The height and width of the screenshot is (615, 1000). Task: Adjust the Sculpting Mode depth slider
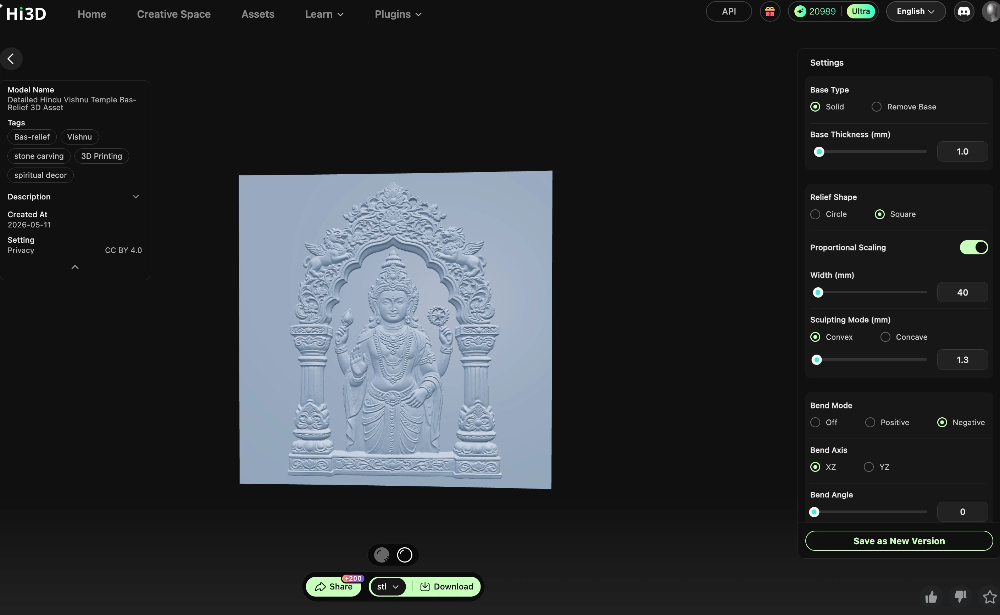(871, 360)
